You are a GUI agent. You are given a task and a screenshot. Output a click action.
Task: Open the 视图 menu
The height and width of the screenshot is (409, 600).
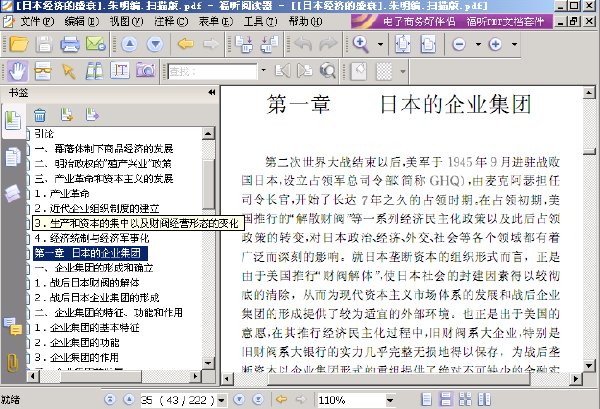[x=126, y=21]
